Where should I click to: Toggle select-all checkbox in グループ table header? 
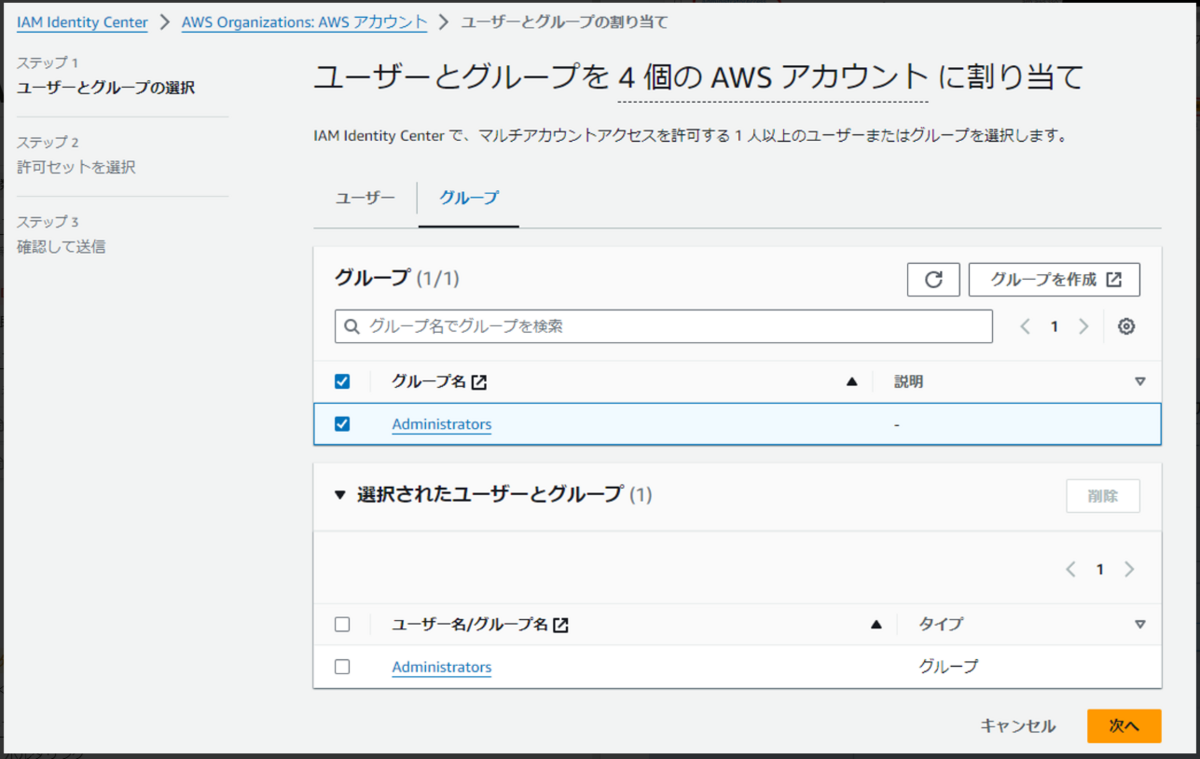(x=342, y=381)
